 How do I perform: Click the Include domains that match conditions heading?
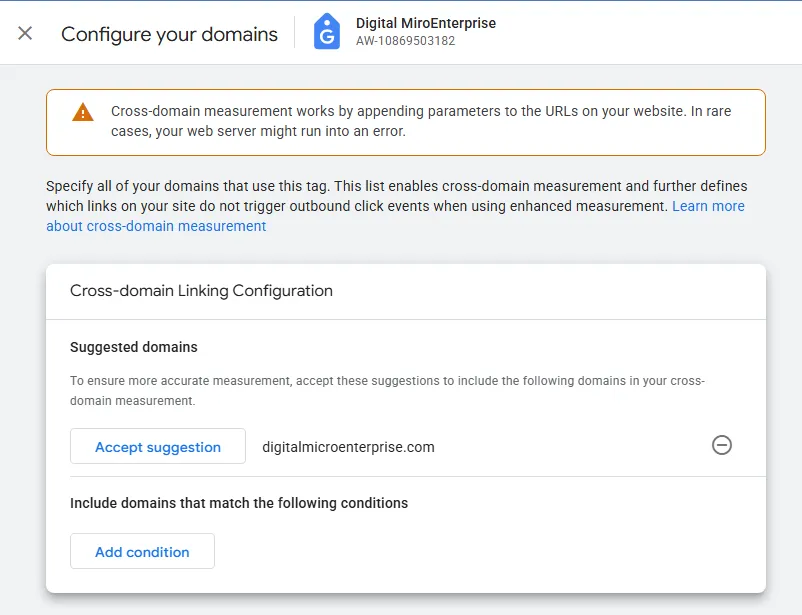click(x=239, y=503)
